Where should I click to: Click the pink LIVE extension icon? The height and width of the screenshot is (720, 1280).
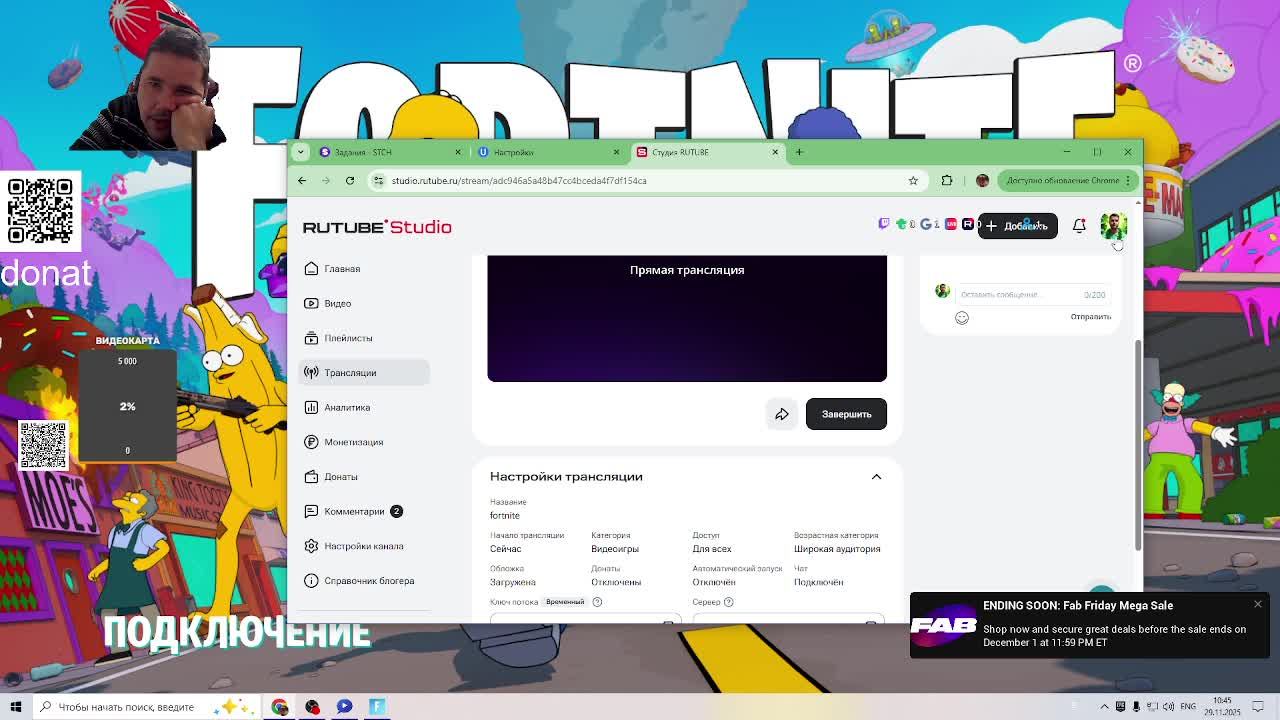(951, 224)
